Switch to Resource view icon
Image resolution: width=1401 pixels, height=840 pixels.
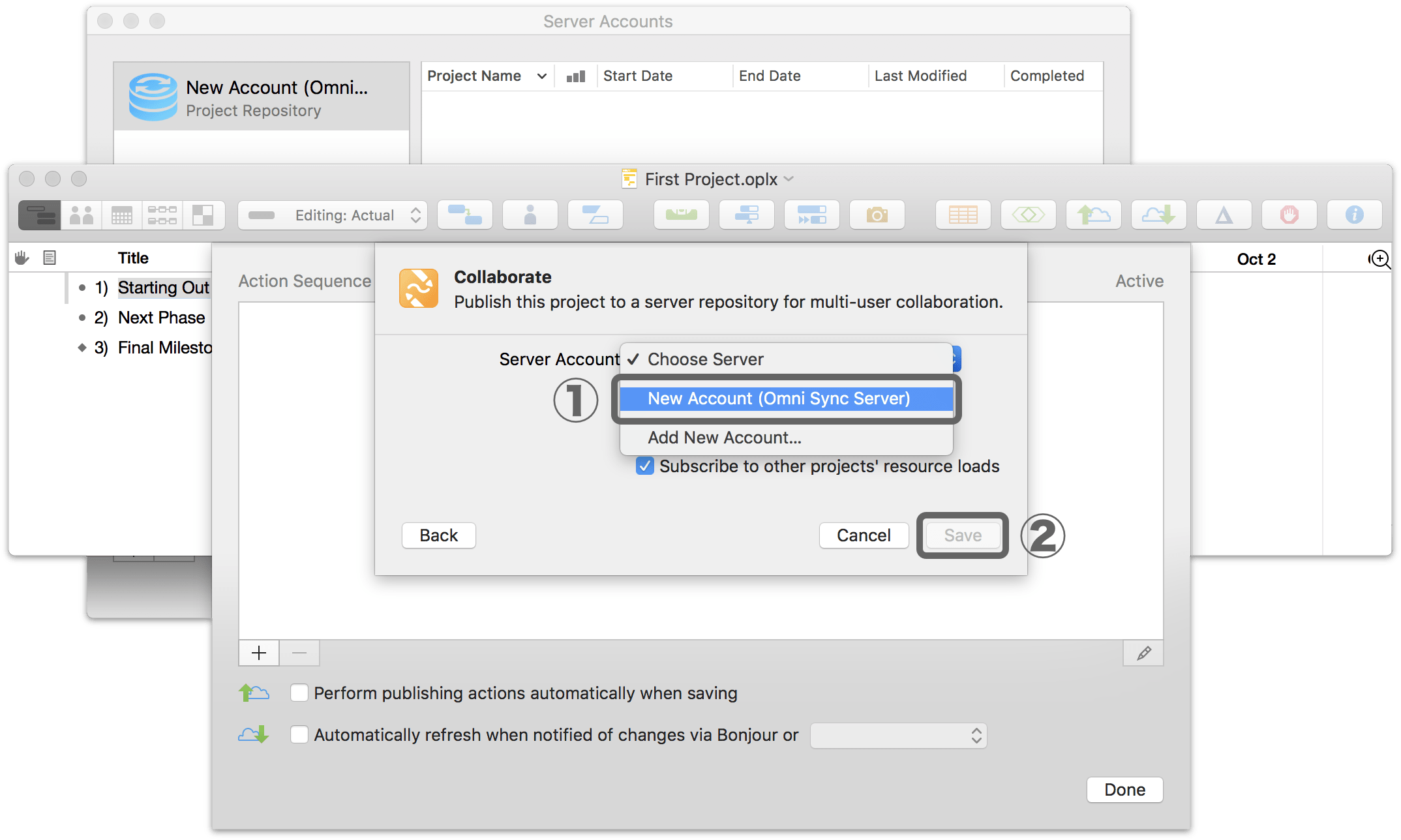pyautogui.click(x=82, y=215)
